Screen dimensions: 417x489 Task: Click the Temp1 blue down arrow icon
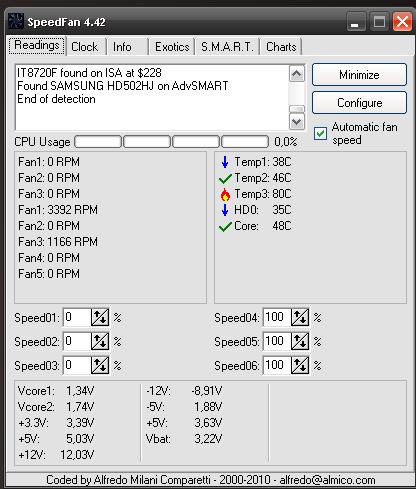click(x=225, y=162)
